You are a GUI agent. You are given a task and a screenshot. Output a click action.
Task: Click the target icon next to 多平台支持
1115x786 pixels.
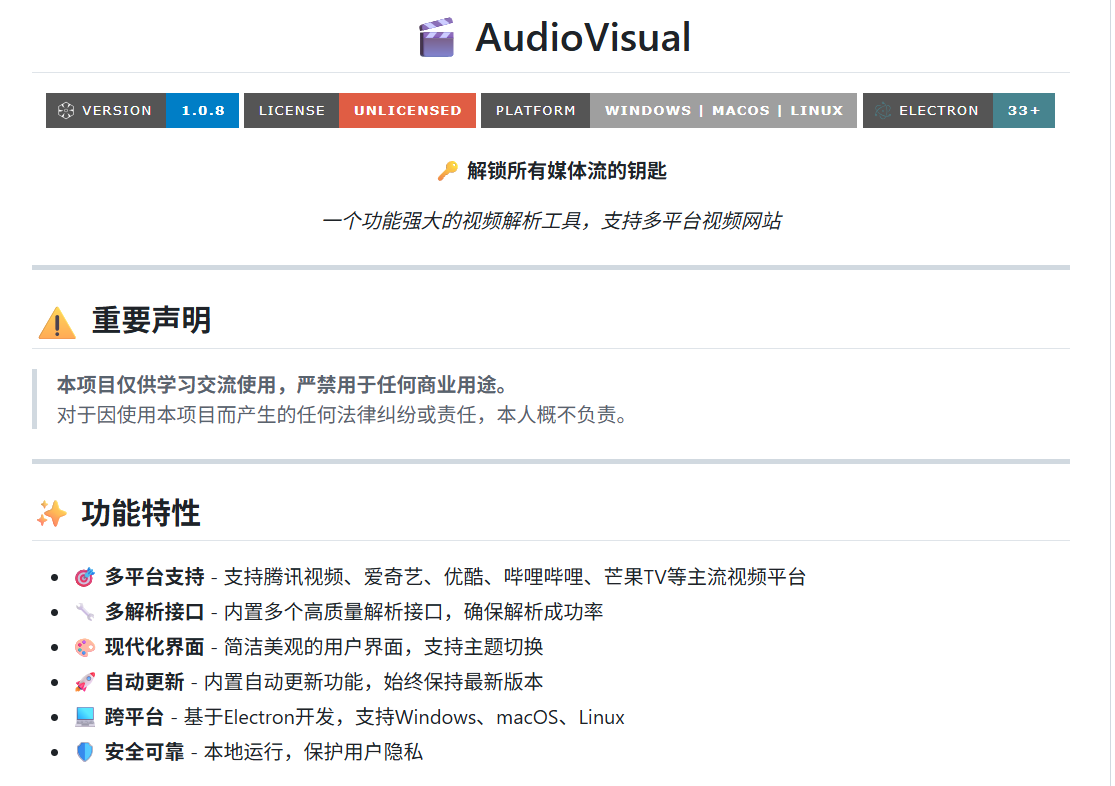[x=85, y=577]
